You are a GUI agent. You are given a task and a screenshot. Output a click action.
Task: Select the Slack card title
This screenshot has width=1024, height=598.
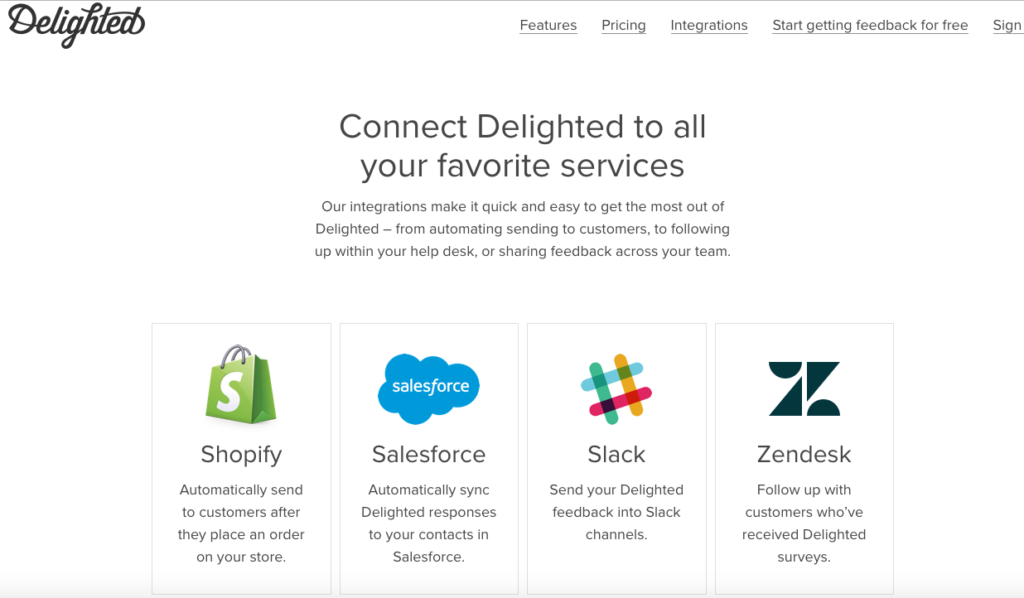pos(616,454)
